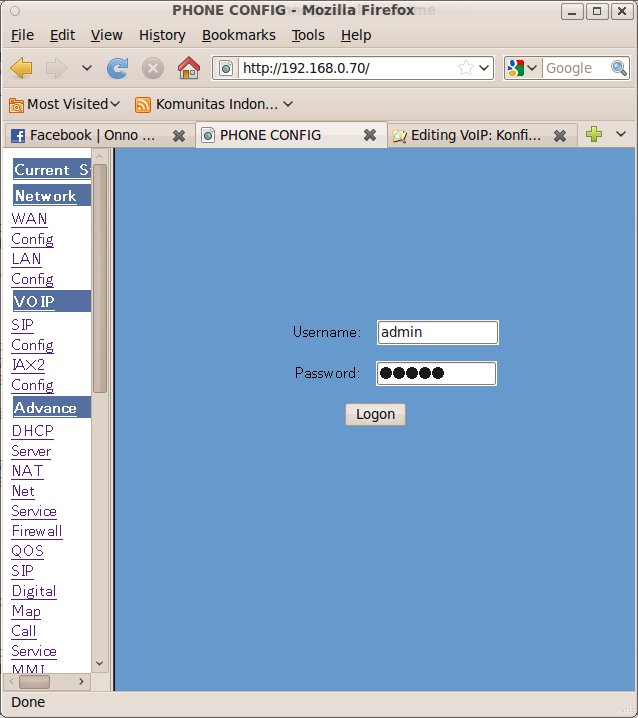Reload the page with the refresh icon
Viewport: 638px width, 718px height.
(x=117, y=68)
